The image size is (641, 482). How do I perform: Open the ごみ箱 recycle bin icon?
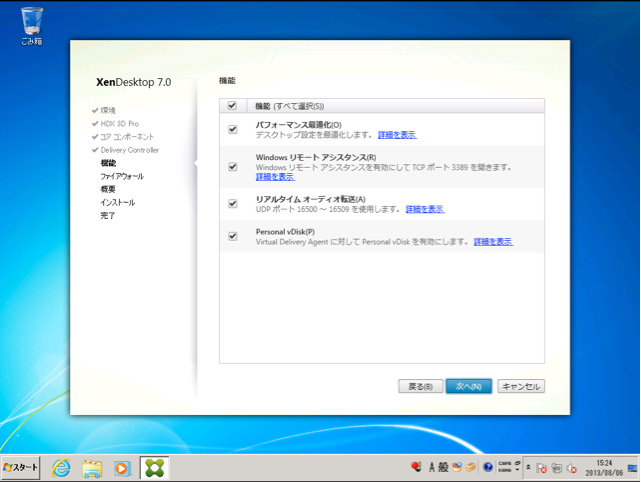tap(32, 25)
